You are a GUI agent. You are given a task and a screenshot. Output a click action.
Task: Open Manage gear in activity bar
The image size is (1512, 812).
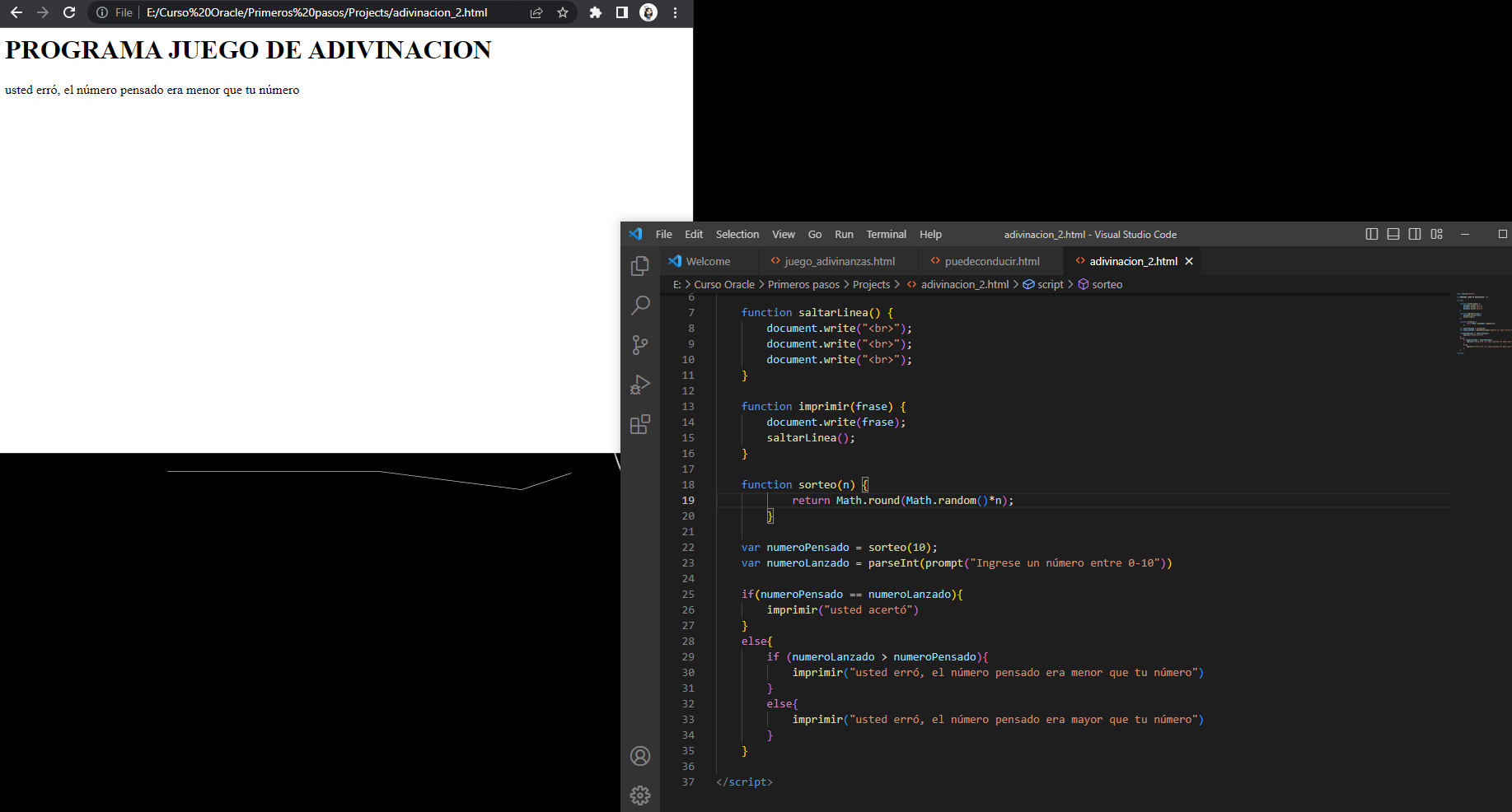coord(640,796)
